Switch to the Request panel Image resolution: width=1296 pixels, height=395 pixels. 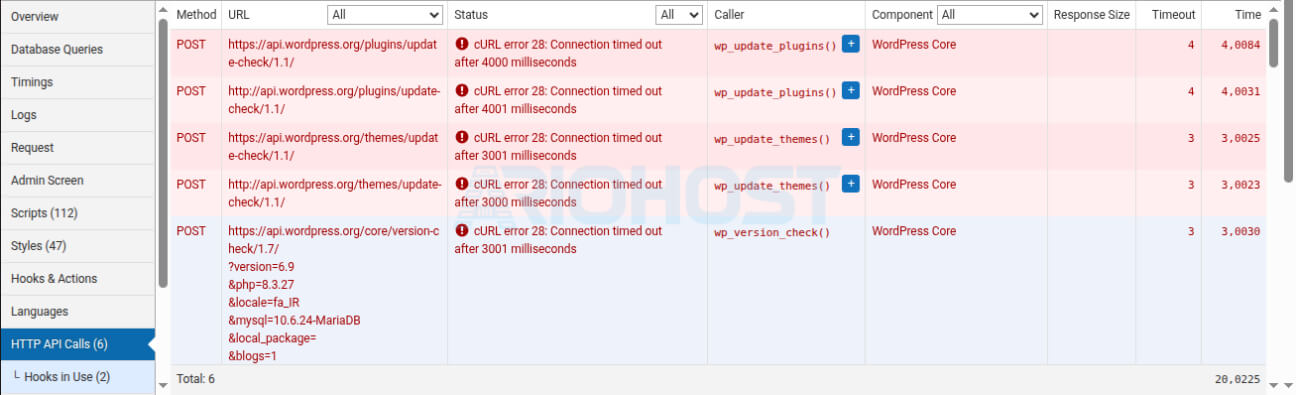pyautogui.click(x=78, y=148)
